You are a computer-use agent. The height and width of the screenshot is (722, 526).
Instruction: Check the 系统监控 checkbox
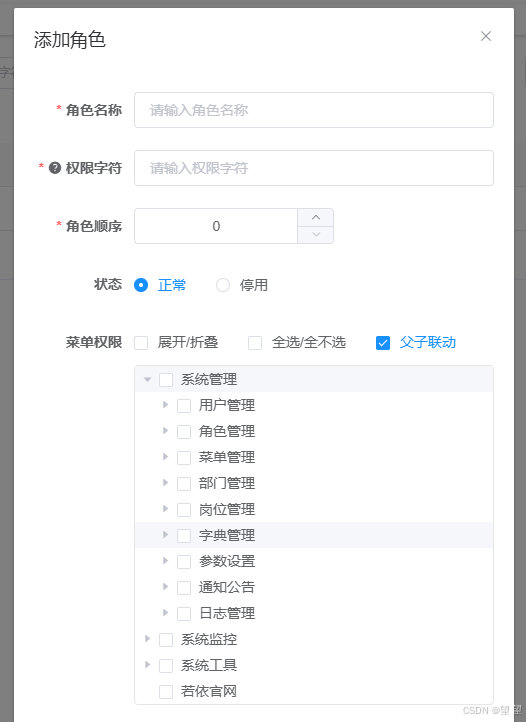166,640
